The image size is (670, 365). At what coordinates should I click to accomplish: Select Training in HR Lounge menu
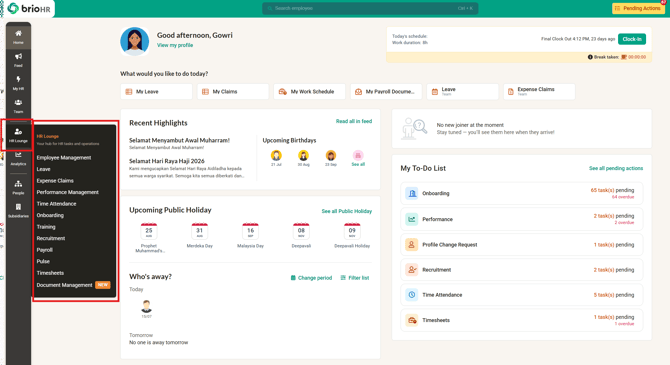click(x=46, y=227)
